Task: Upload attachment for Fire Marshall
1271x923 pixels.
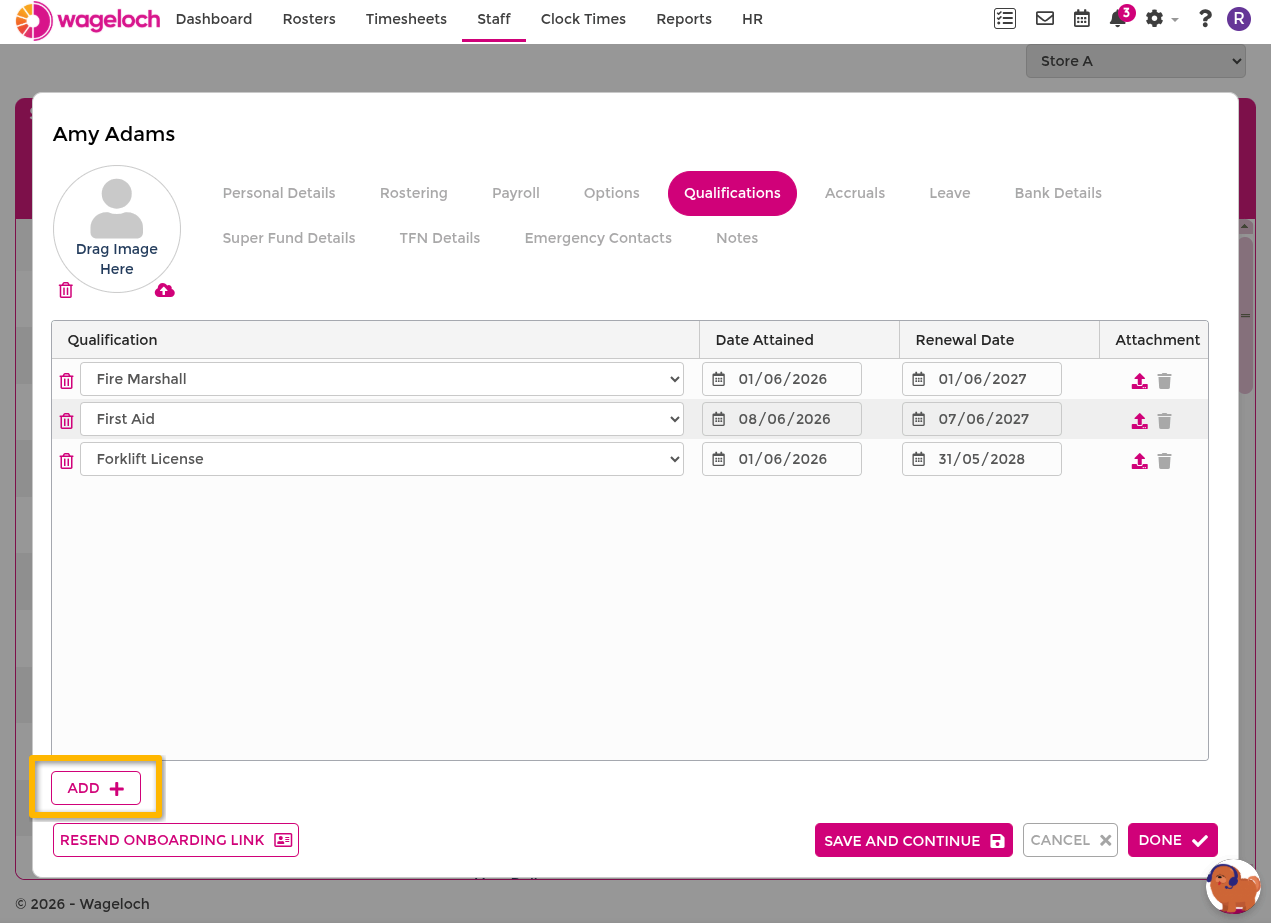Action: point(1139,380)
